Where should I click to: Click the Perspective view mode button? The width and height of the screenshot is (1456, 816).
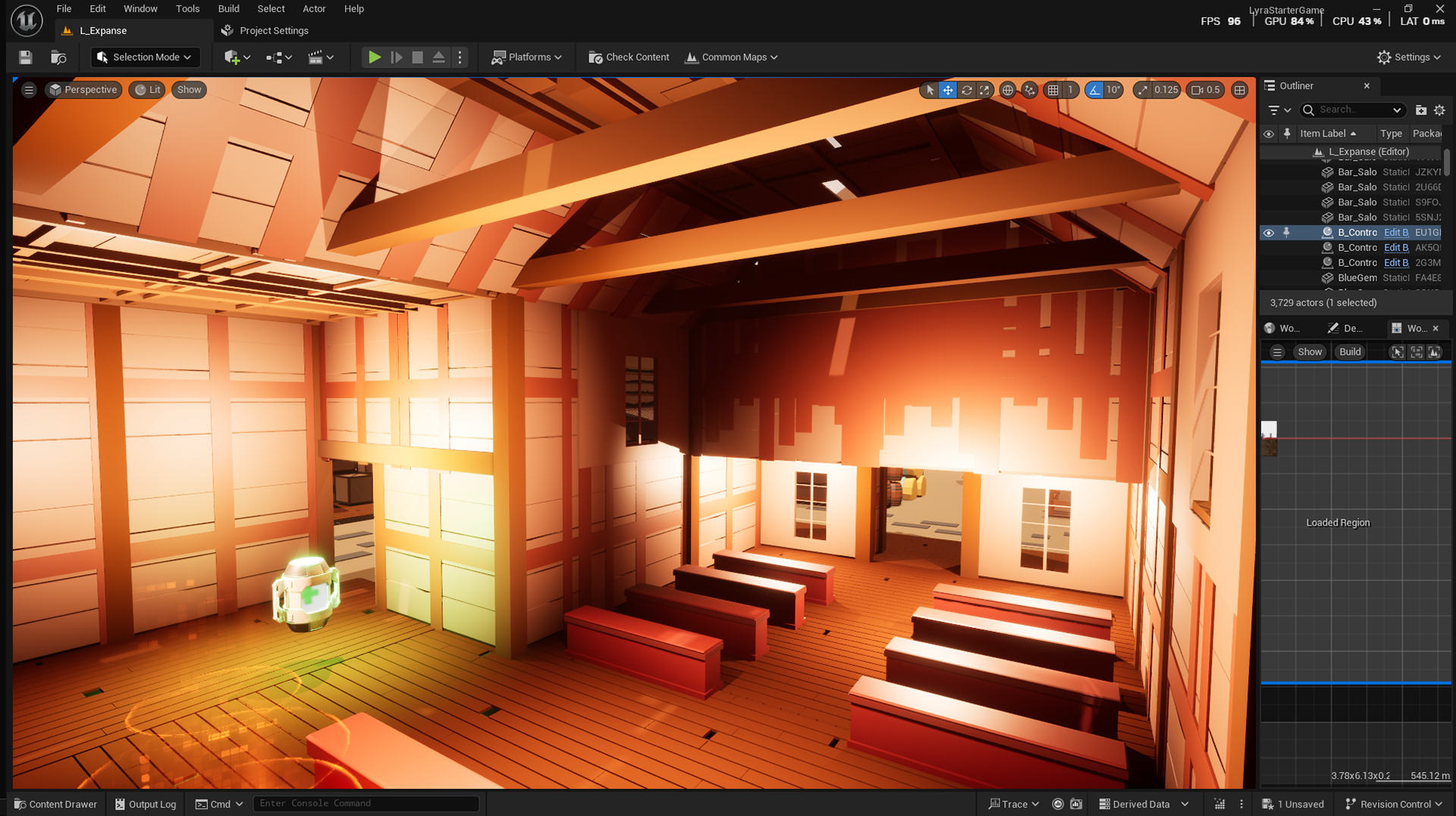tap(83, 89)
